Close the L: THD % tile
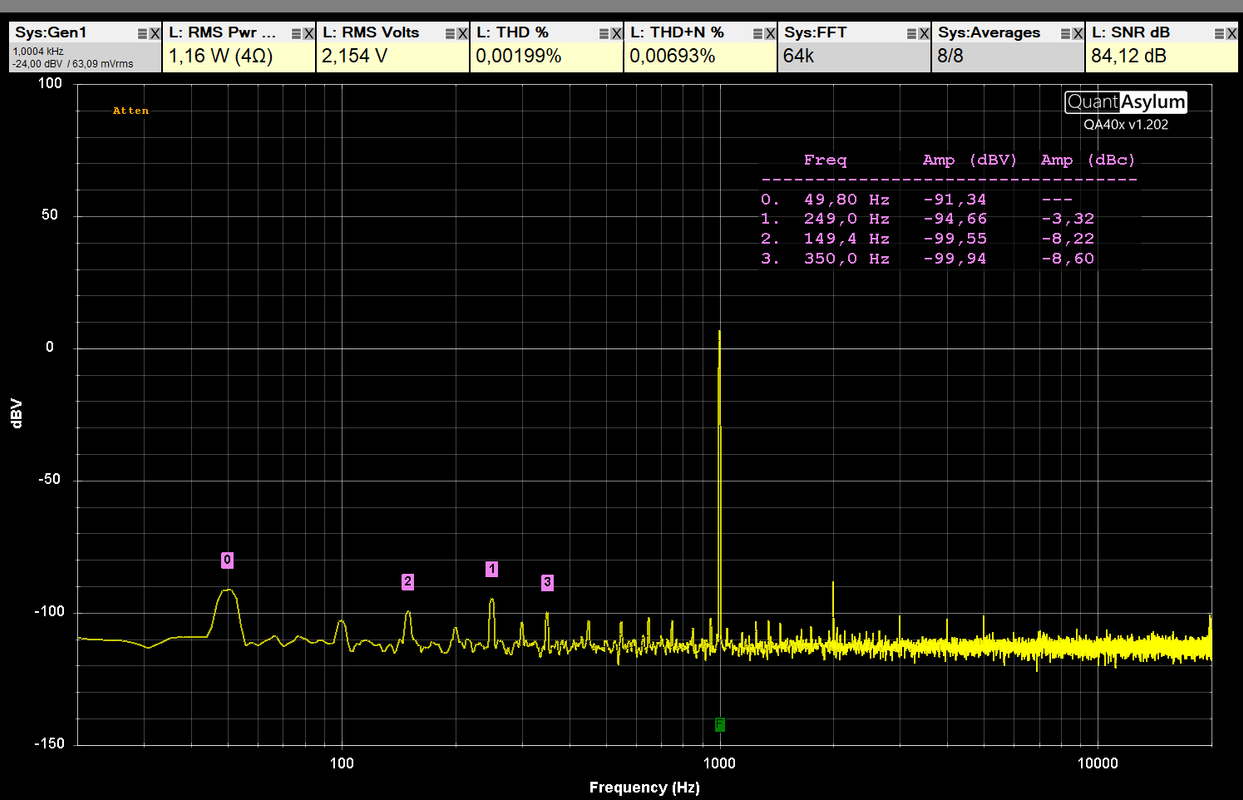The image size is (1243, 800). point(617,33)
